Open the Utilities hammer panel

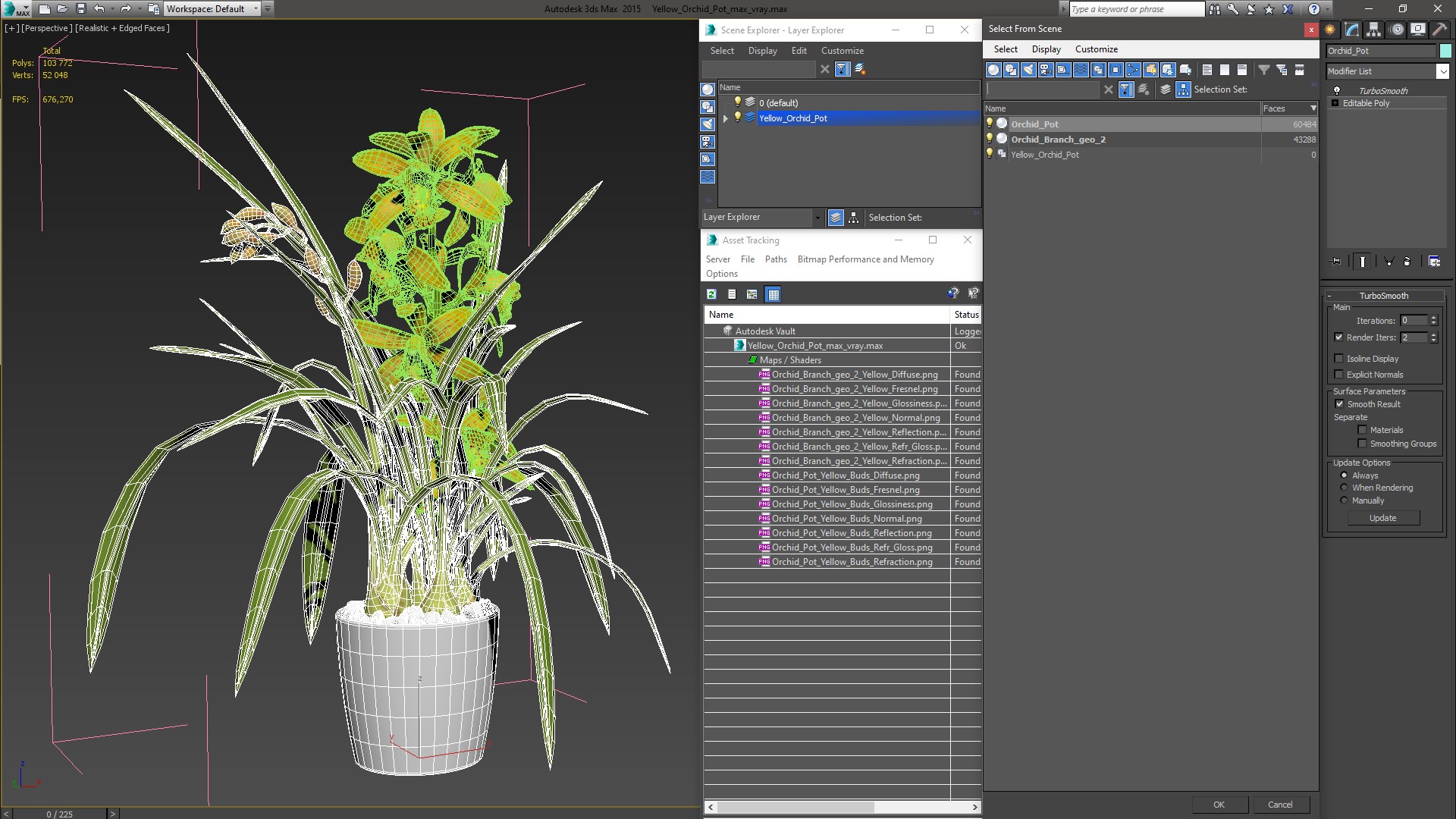point(1439,30)
